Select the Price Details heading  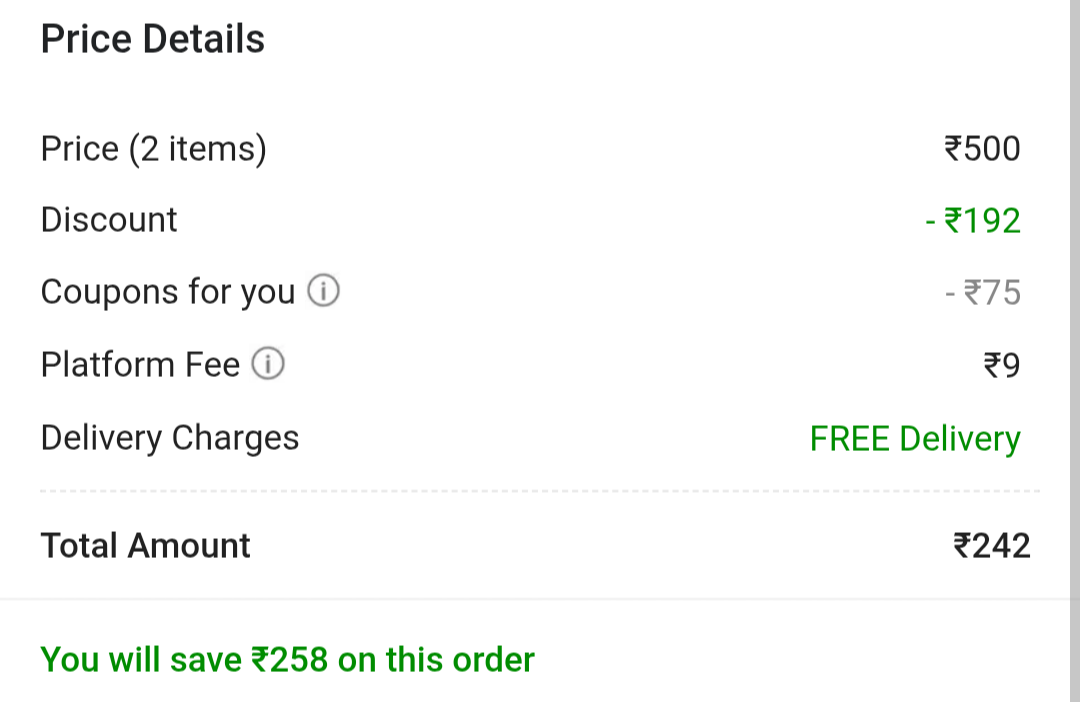coord(153,39)
